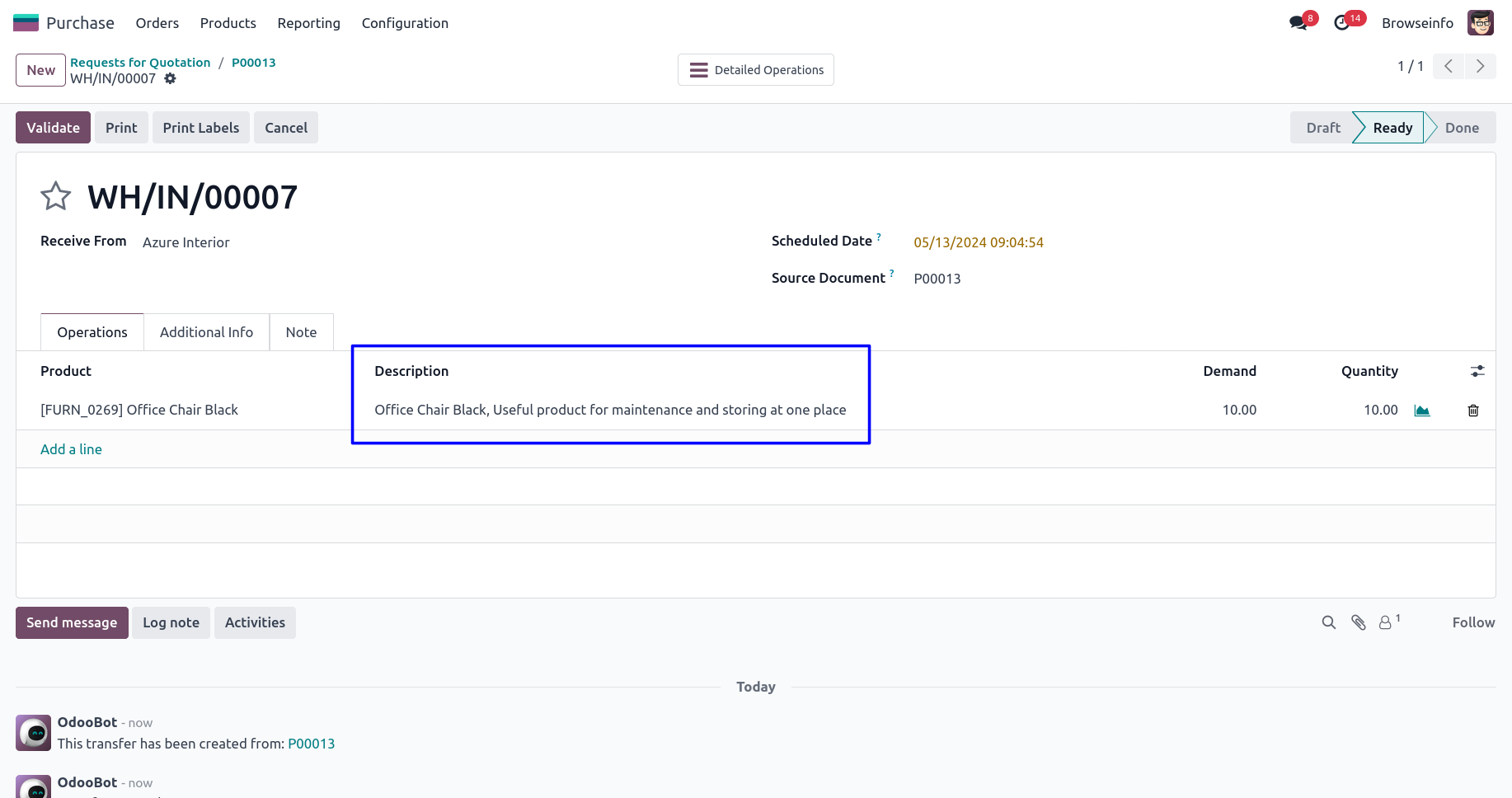Screen dimensions: 1512x798
Task: Open the activities clock icon
Action: coord(1342,23)
